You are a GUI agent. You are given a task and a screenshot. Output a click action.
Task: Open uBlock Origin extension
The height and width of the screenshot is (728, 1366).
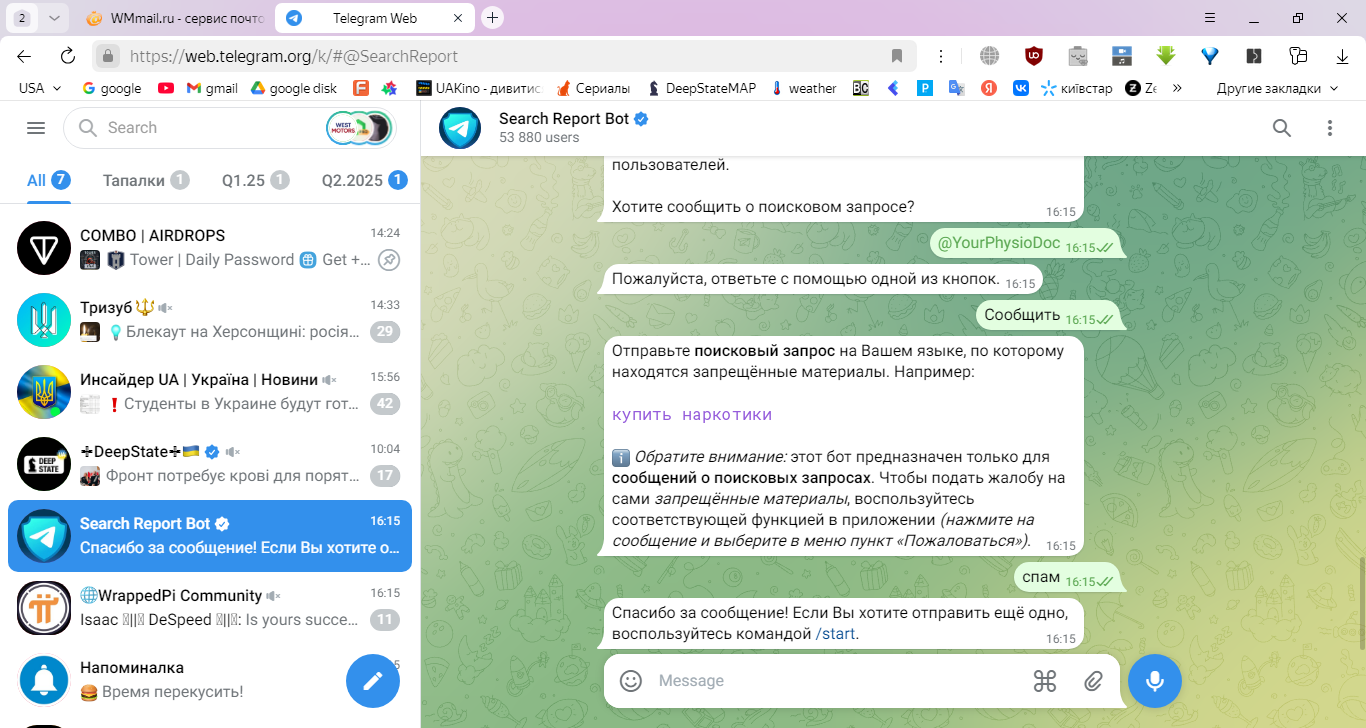[1034, 56]
